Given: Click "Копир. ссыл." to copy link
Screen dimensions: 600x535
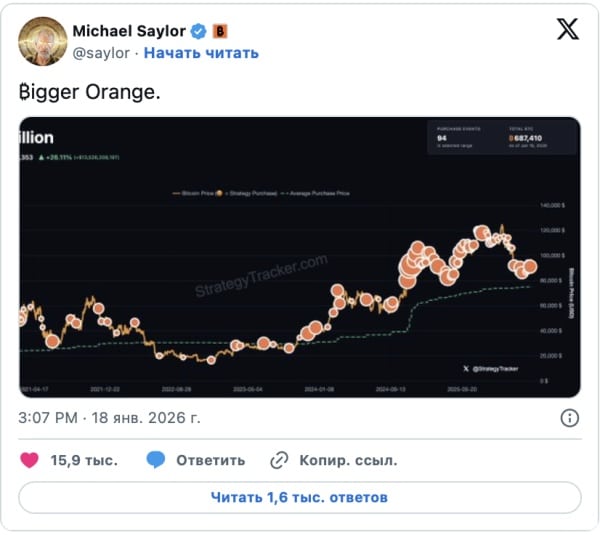Looking at the screenshot, I should click(348, 460).
